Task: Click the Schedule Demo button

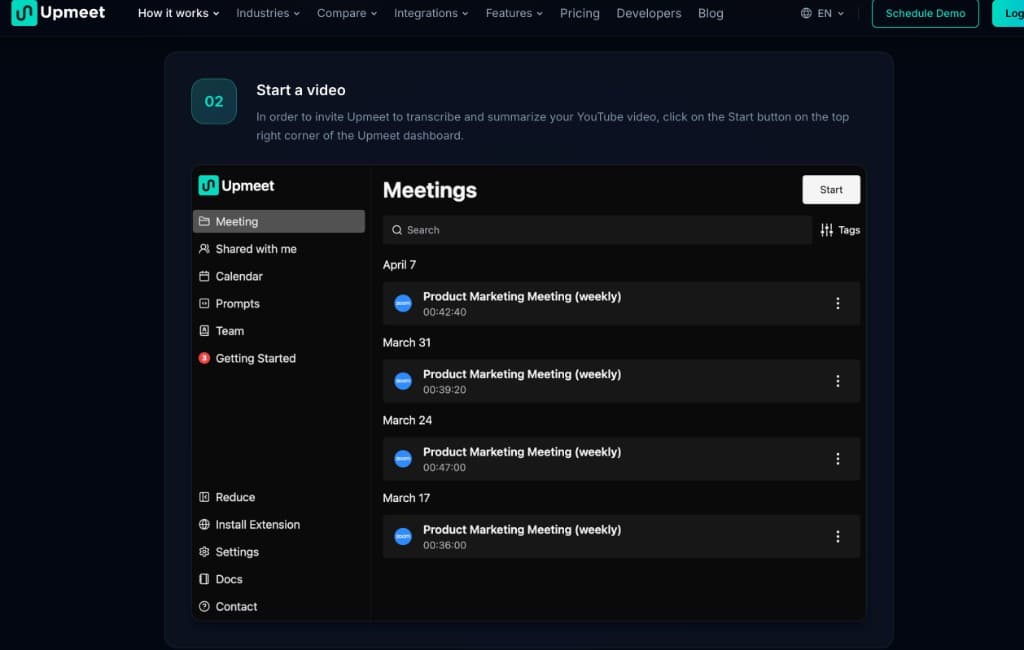Action: point(925,14)
